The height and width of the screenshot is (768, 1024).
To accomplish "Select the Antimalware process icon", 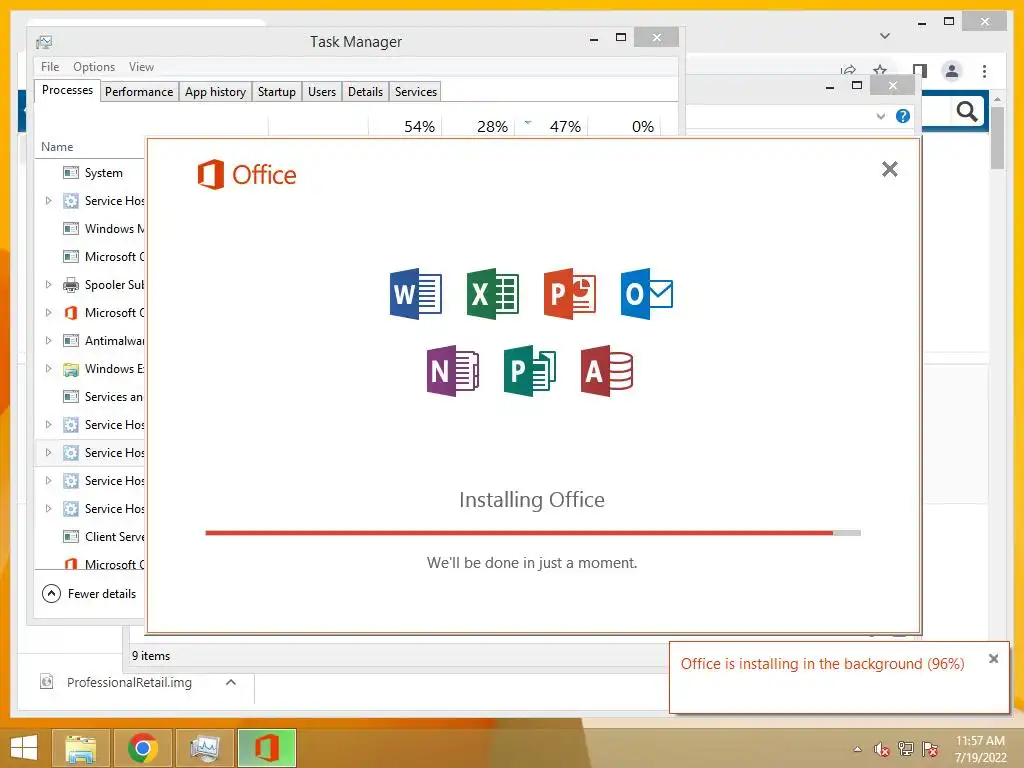I will point(71,341).
